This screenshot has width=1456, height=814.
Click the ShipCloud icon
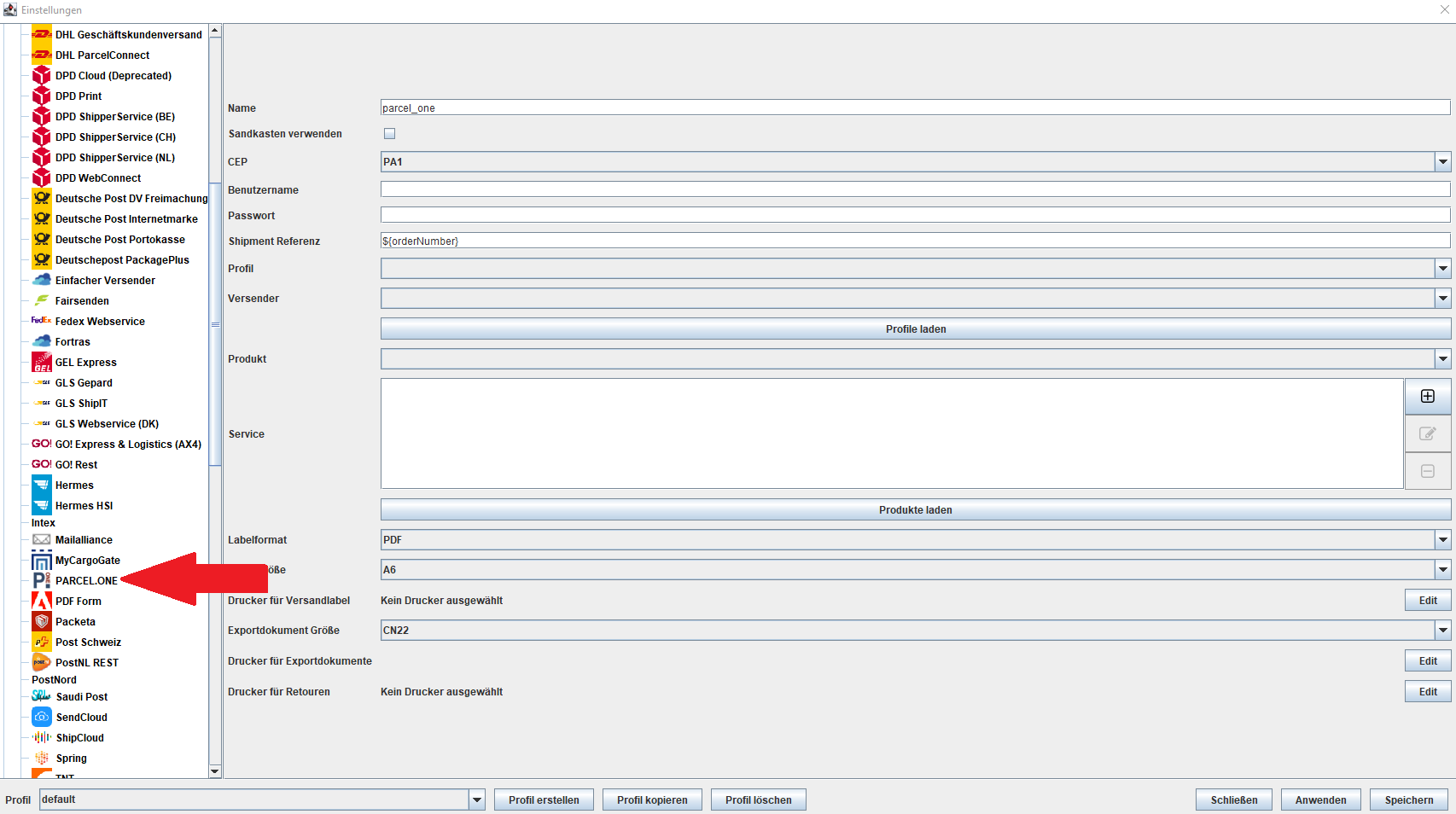click(x=42, y=737)
